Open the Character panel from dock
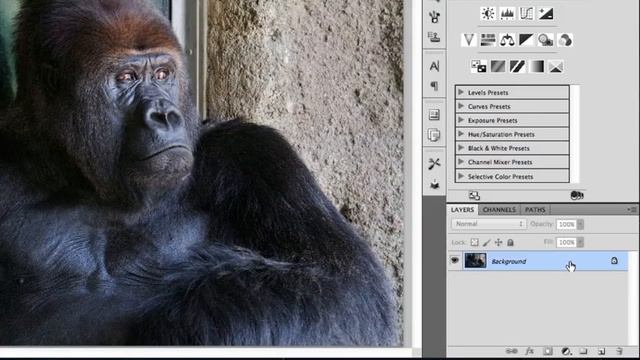The height and width of the screenshot is (360, 640). pos(434,66)
